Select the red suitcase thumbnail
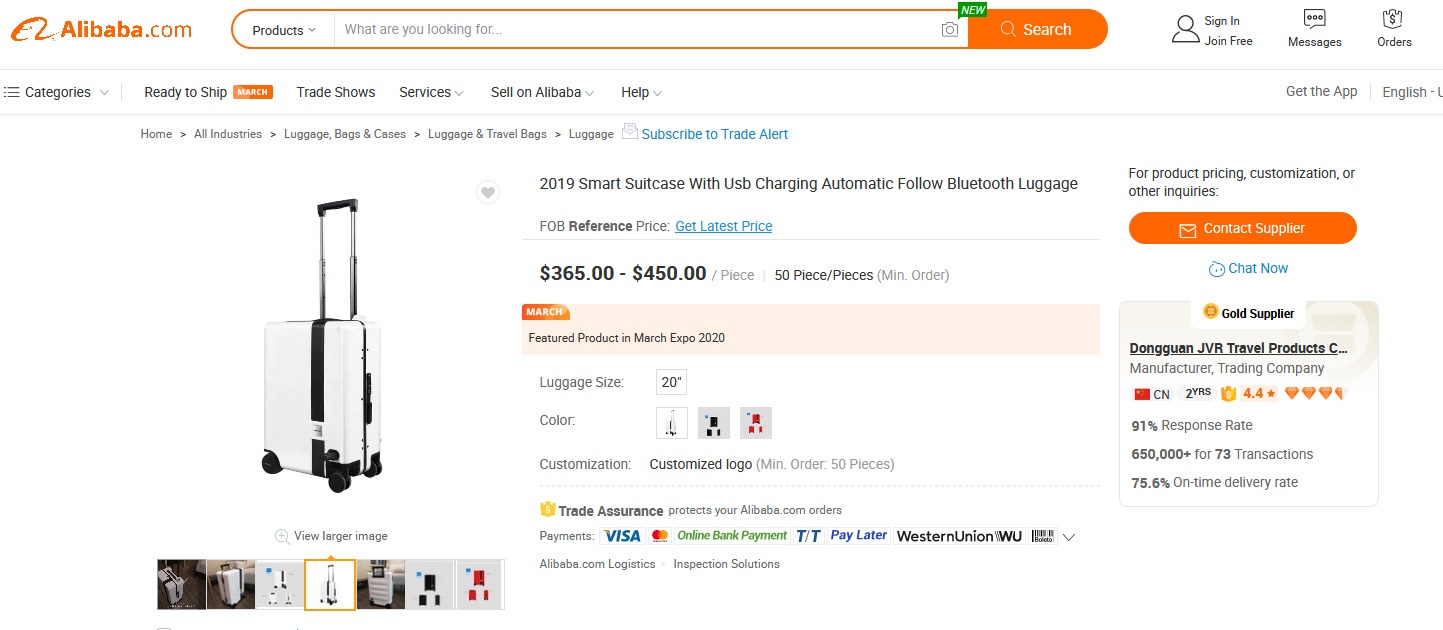The image size is (1443, 630). [478, 584]
